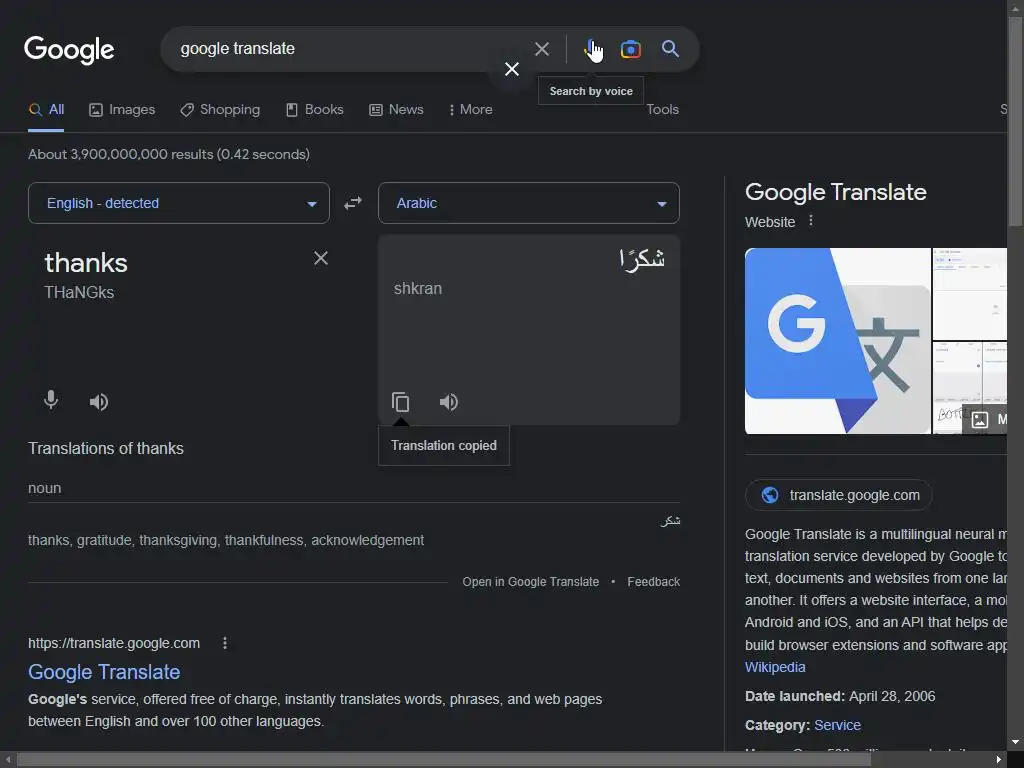
Task: Start a search by voice
Action: coord(593,49)
